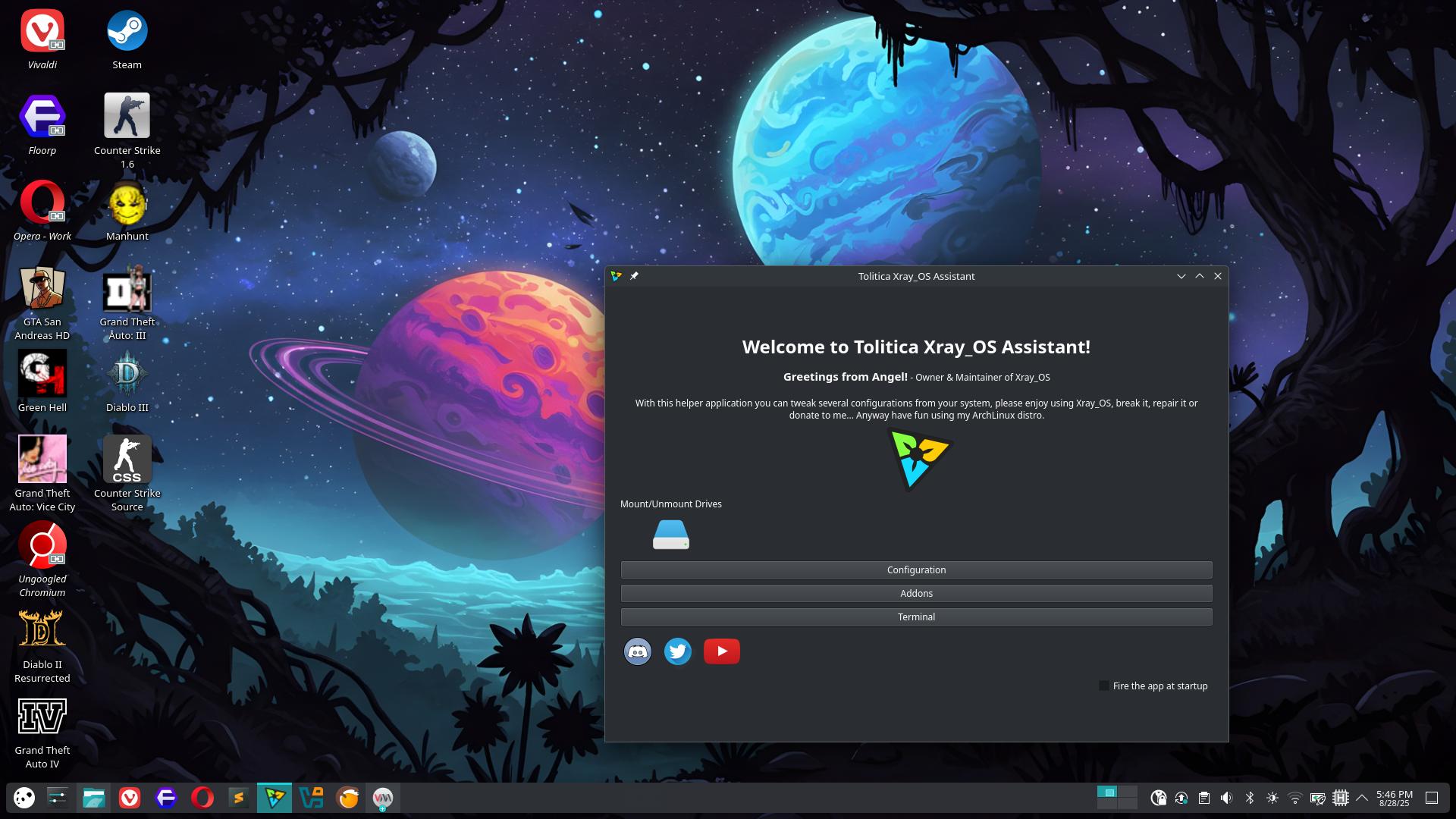Viewport: 1456px width, 819px height.
Task: Open the Terminal section
Action: (916, 617)
